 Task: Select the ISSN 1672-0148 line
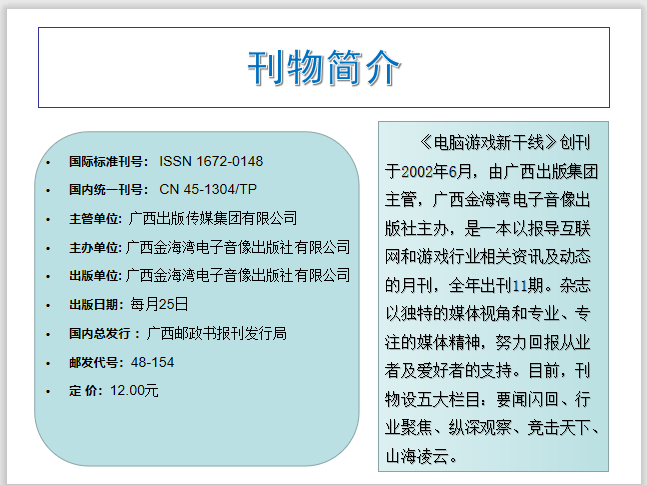point(165,161)
